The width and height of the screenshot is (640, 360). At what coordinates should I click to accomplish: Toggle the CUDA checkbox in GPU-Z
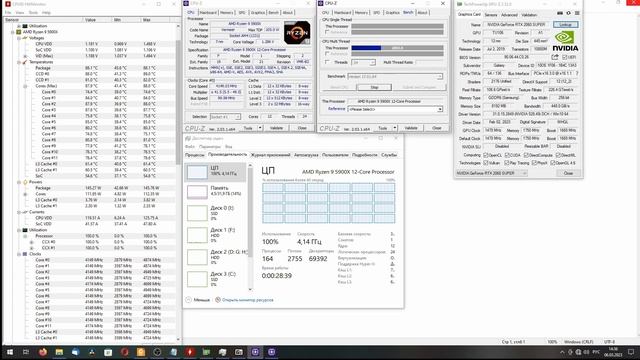click(507, 155)
